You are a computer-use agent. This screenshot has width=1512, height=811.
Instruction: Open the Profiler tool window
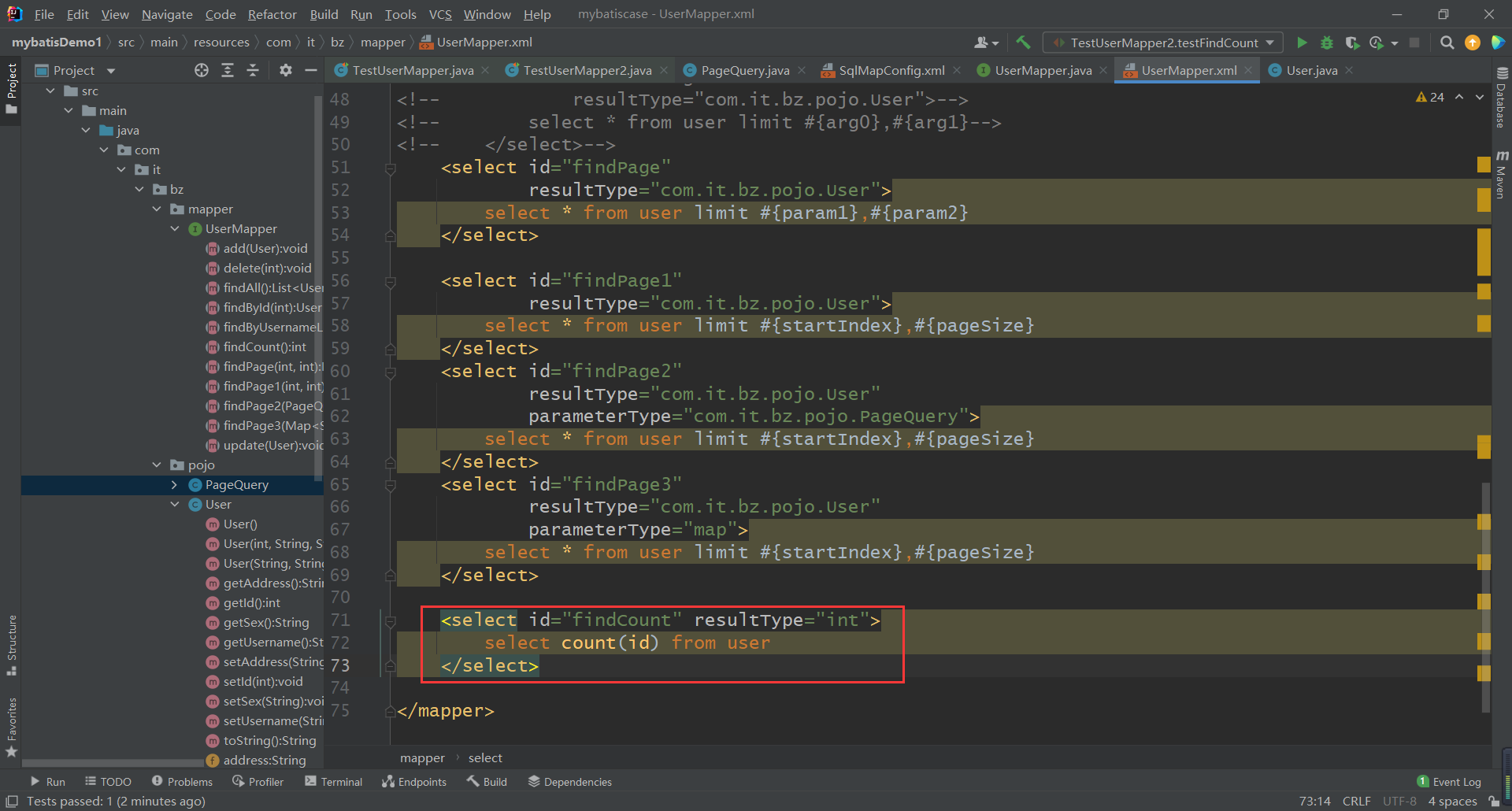pos(258,781)
